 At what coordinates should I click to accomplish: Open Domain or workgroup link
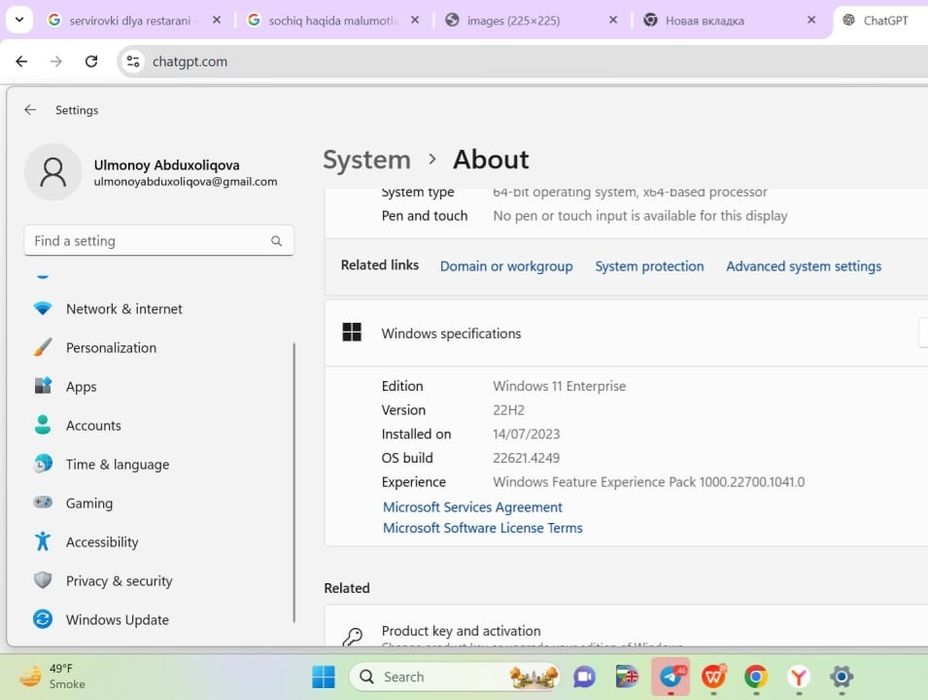(x=506, y=266)
